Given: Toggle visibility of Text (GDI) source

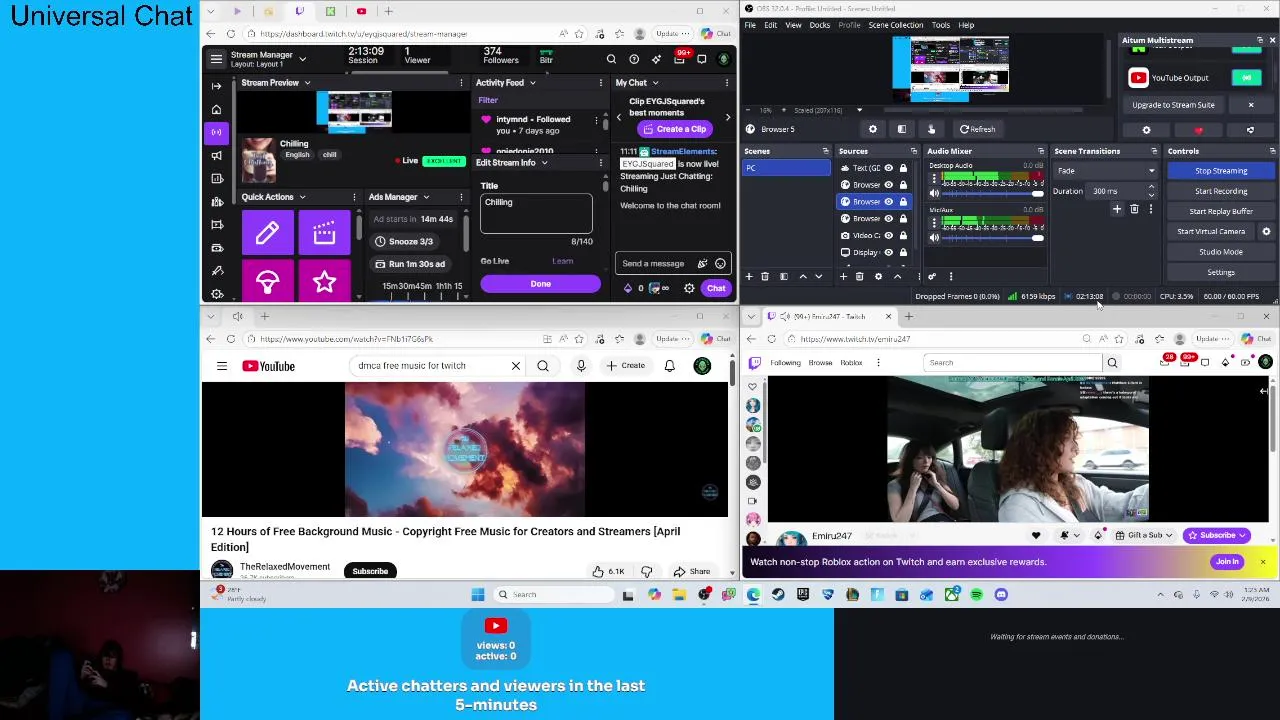Looking at the screenshot, I should (888, 168).
